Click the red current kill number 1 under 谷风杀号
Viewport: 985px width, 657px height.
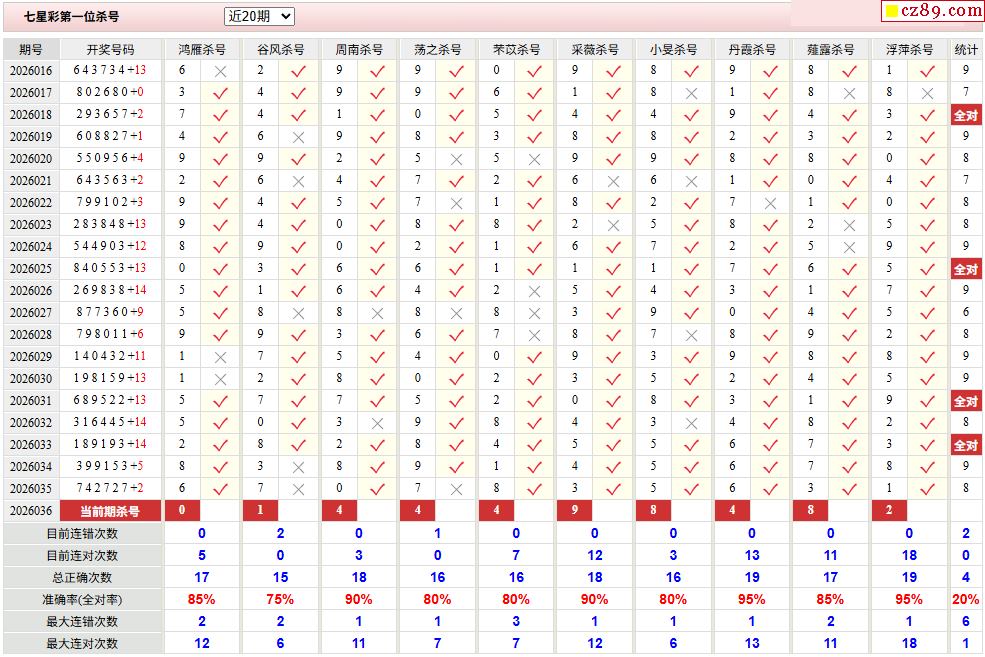coord(261,511)
